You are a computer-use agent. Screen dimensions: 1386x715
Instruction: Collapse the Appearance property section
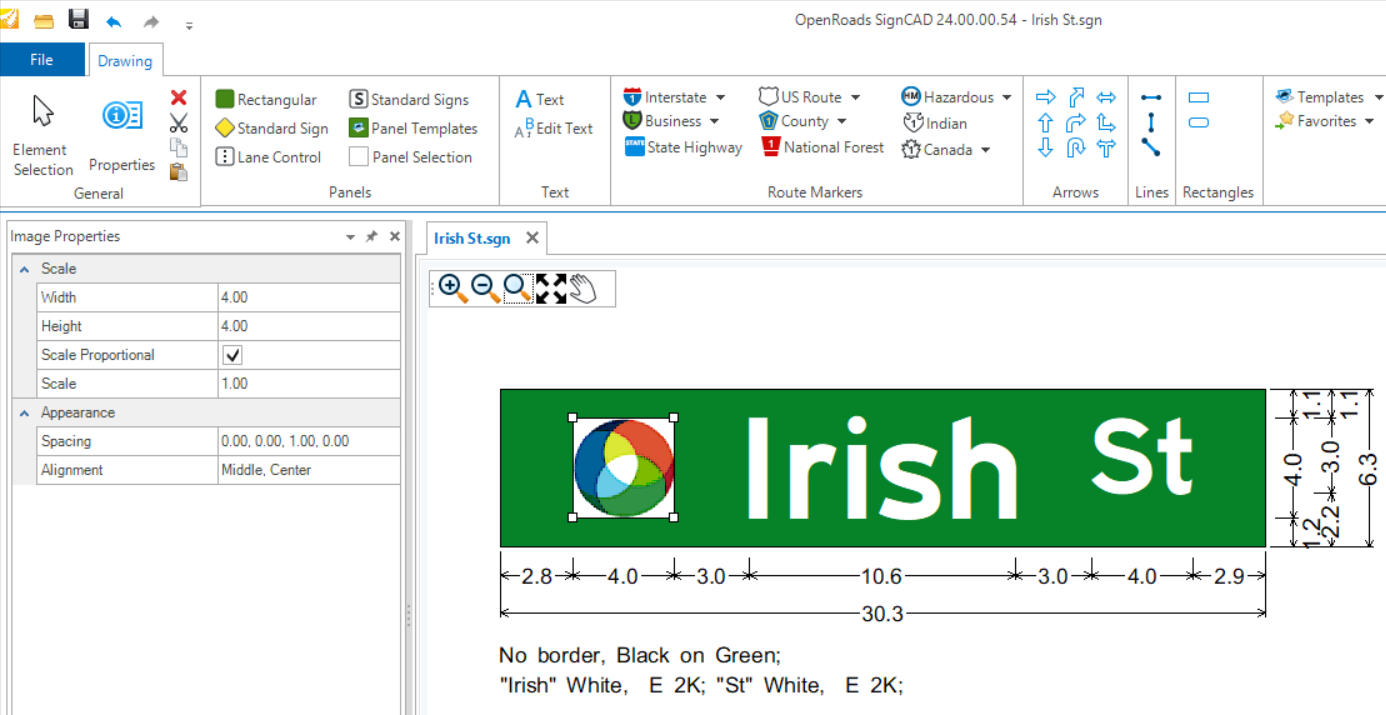(24, 413)
